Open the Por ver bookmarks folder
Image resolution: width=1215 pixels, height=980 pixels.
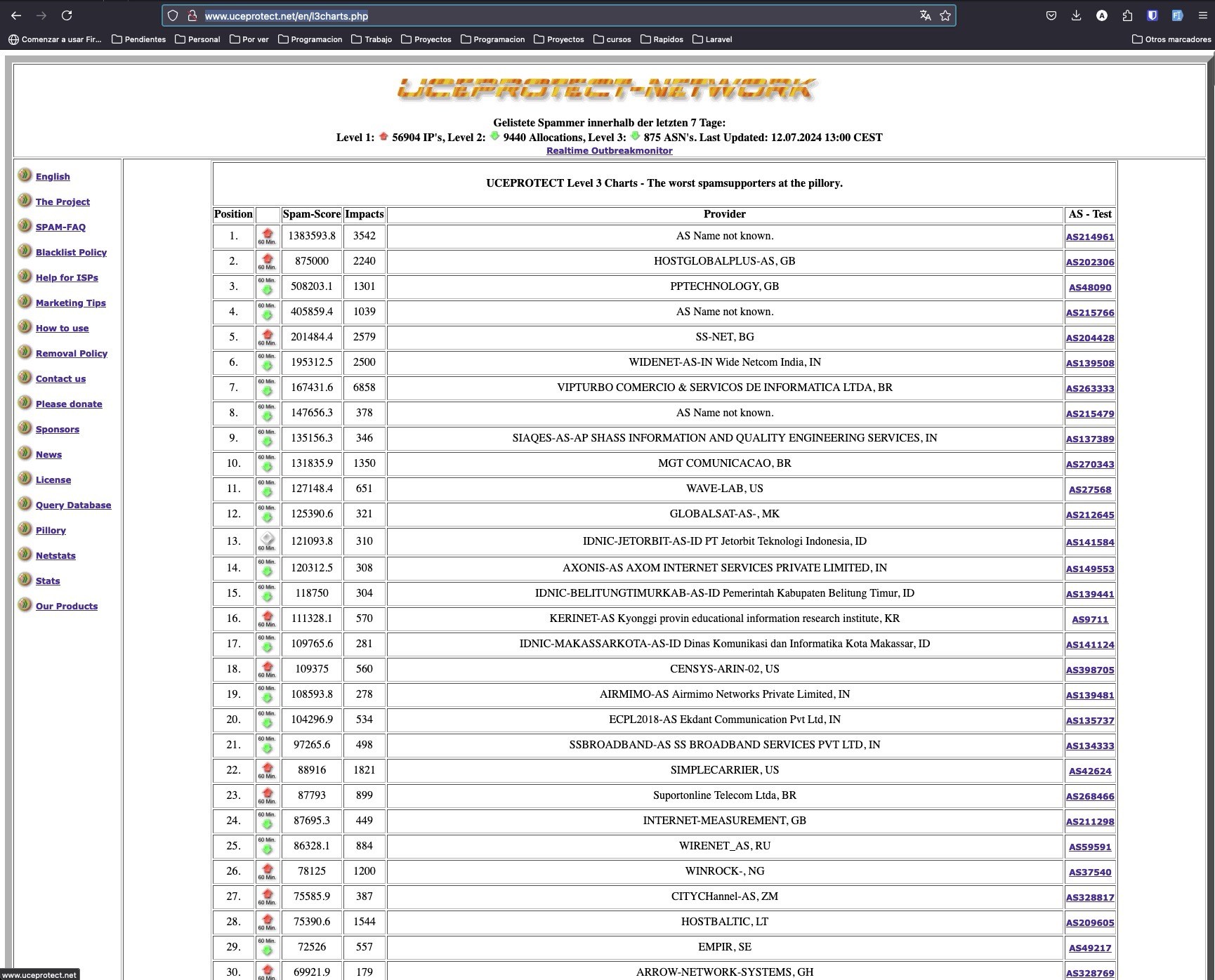249,39
